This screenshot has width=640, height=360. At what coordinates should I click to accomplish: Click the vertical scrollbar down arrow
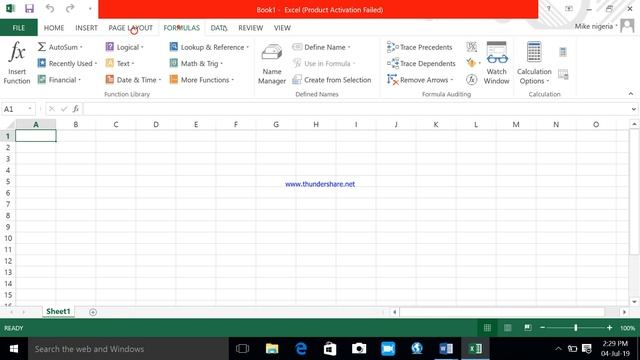click(x=634, y=302)
